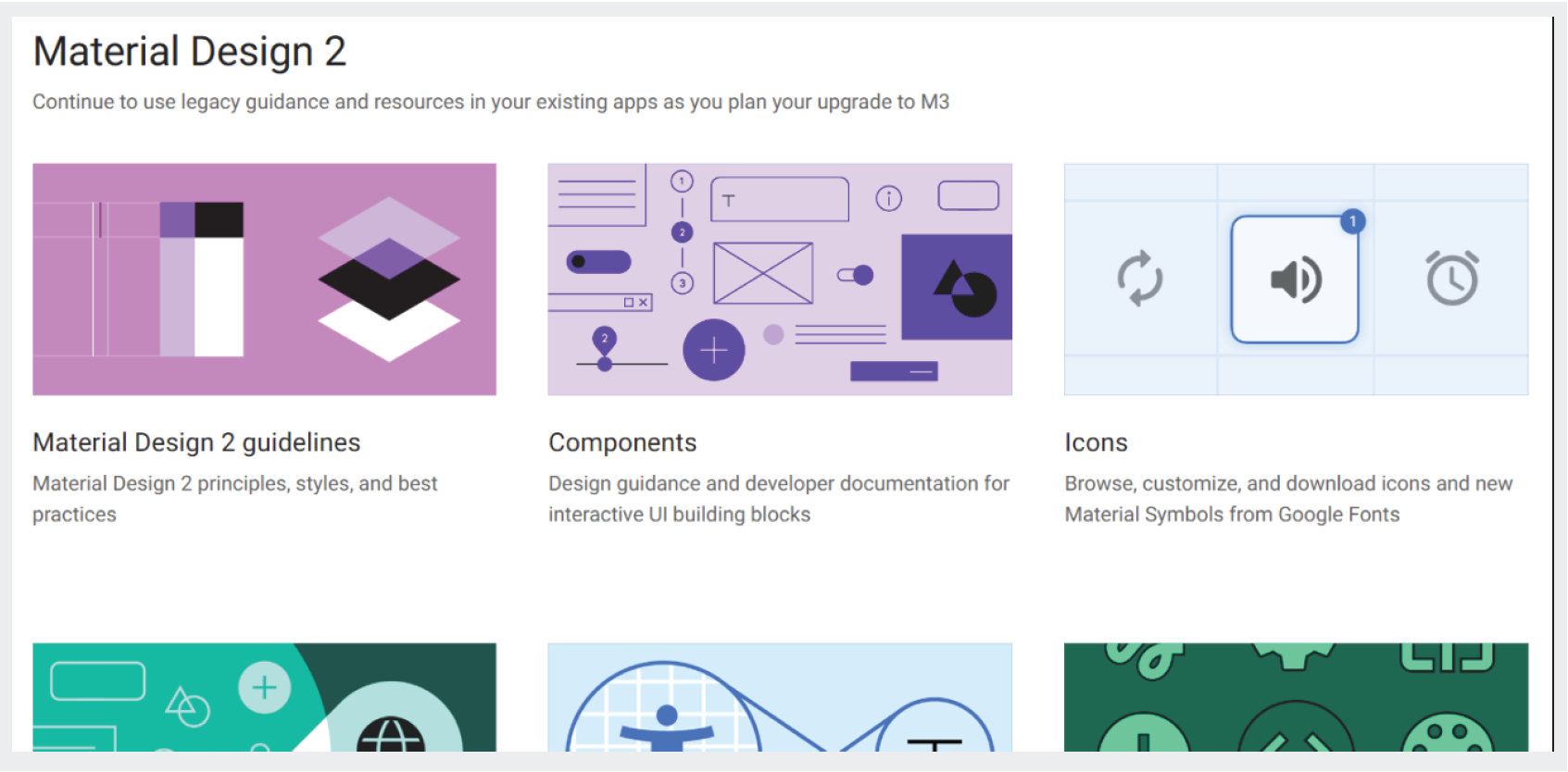Viewport: 1568px width, 772px height.
Task: Click the sync arrows icon in Icons card
Action: coord(1139,278)
